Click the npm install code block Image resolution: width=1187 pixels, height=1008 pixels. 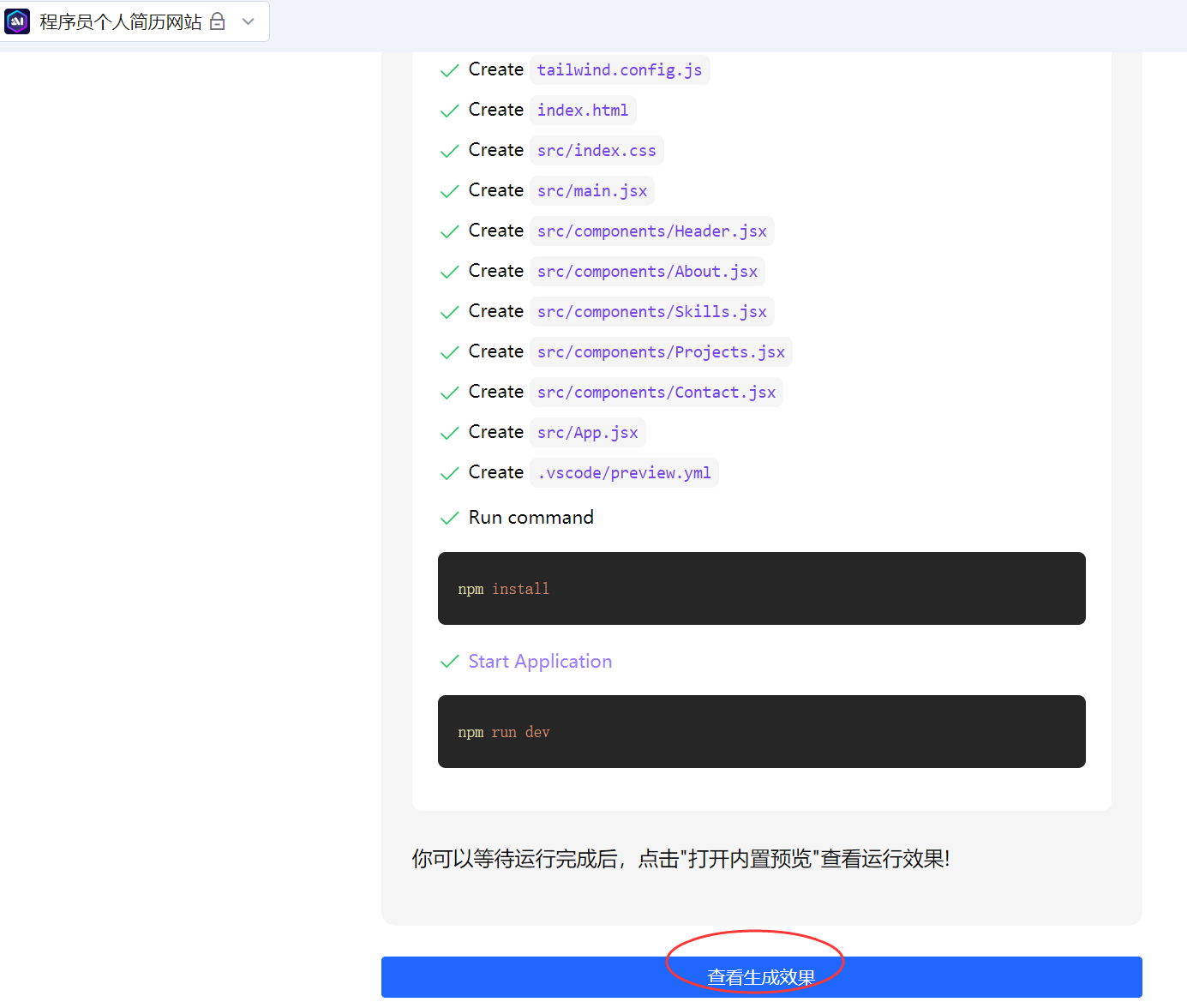pos(761,589)
